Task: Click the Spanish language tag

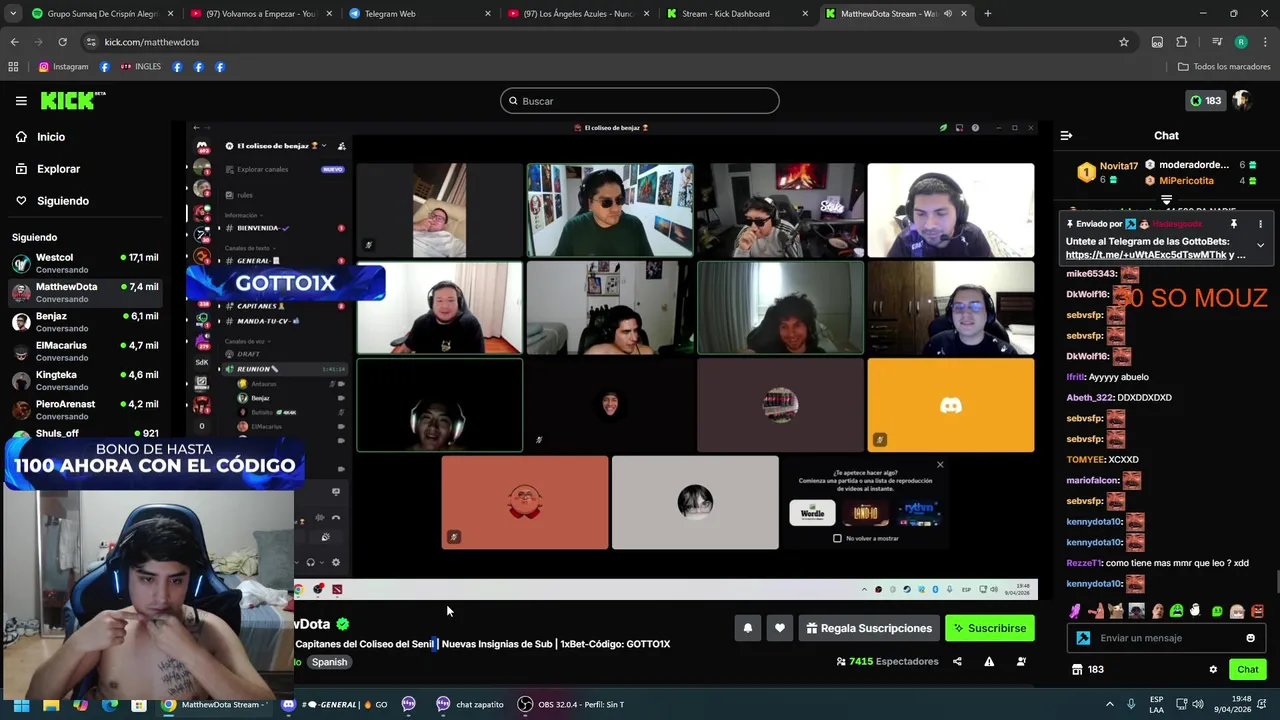Action: point(329,662)
